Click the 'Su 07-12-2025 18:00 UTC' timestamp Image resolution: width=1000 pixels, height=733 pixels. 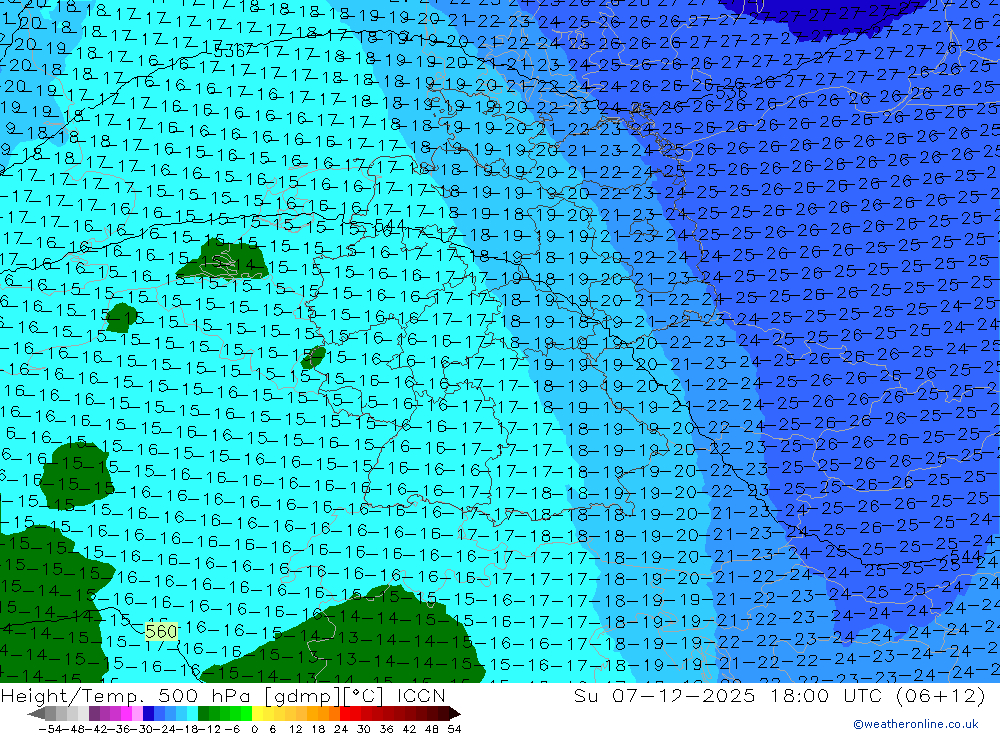(x=726, y=695)
